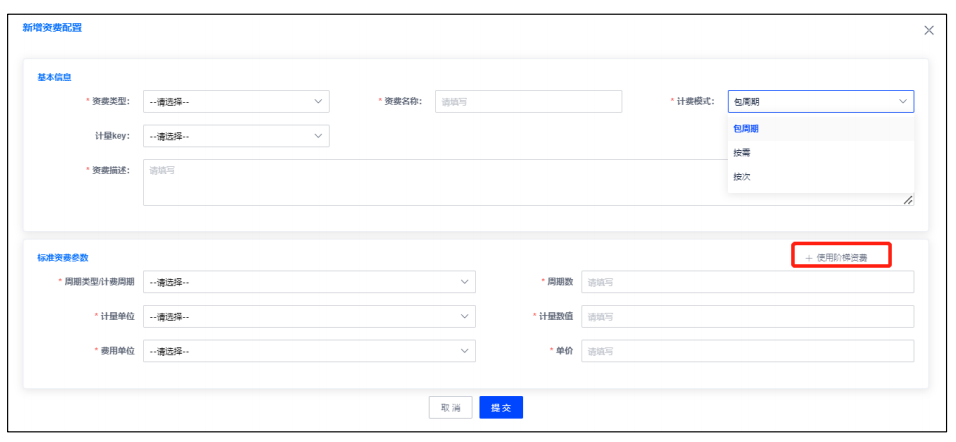Viewport: 956px width, 442px height.
Task: Click the 提交 button
Action: pyautogui.click(x=501, y=408)
